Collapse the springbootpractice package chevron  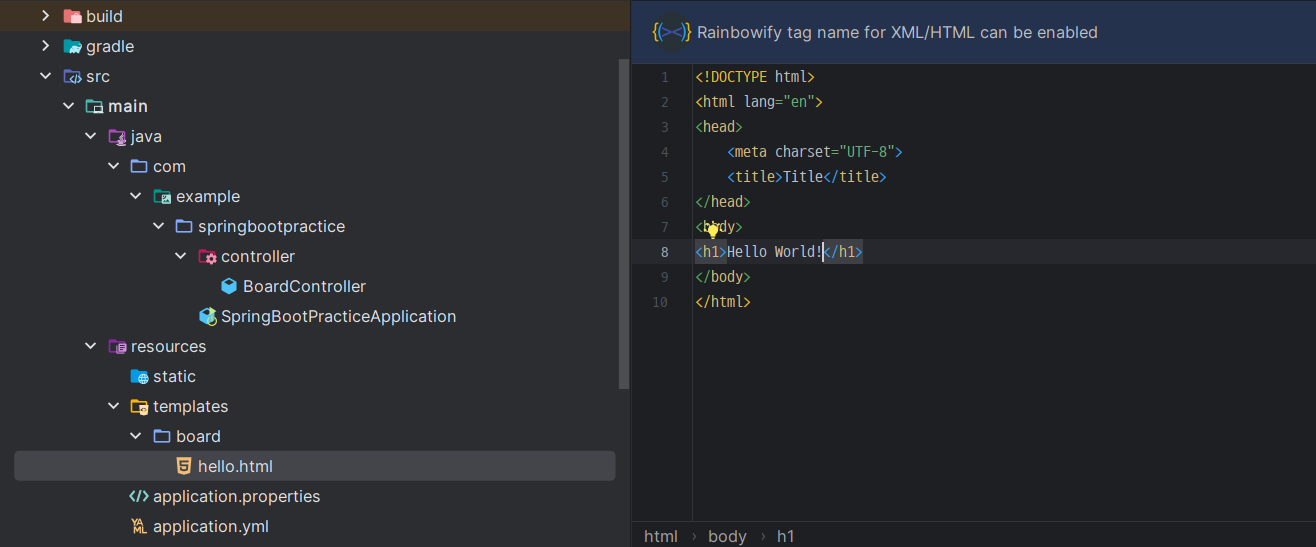158,226
